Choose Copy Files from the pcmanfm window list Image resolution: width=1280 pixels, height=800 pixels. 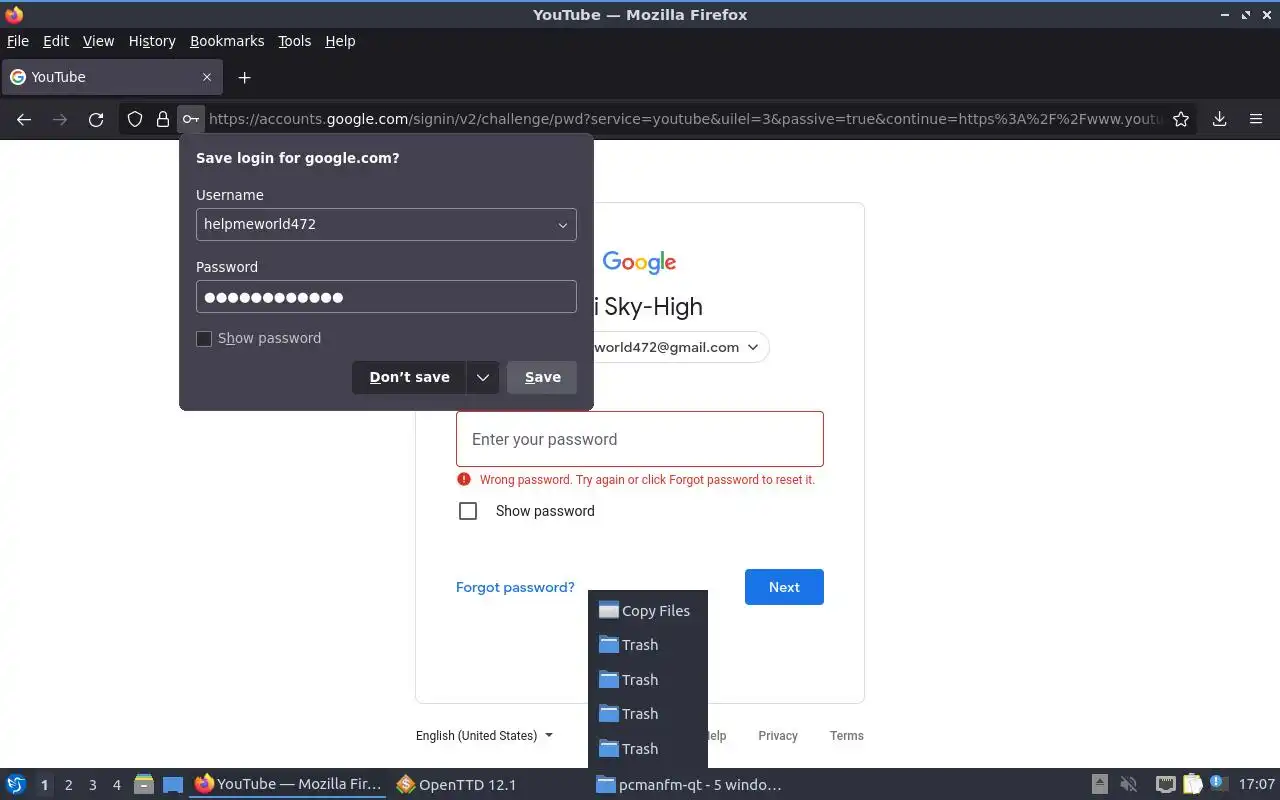click(647, 611)
